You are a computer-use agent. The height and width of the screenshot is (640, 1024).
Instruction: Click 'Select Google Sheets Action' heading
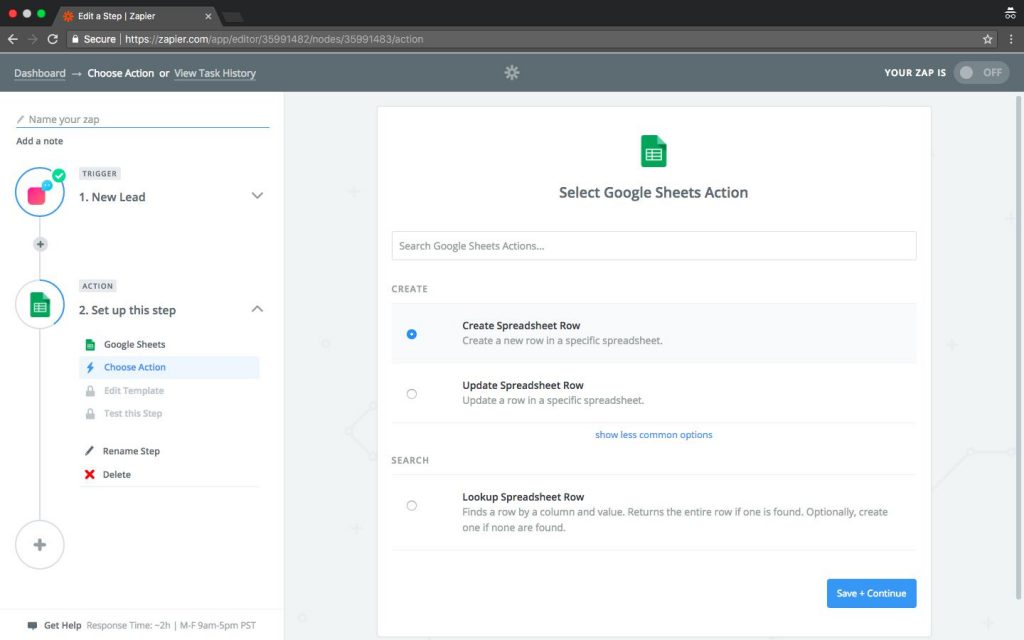(x=654, y=193)
